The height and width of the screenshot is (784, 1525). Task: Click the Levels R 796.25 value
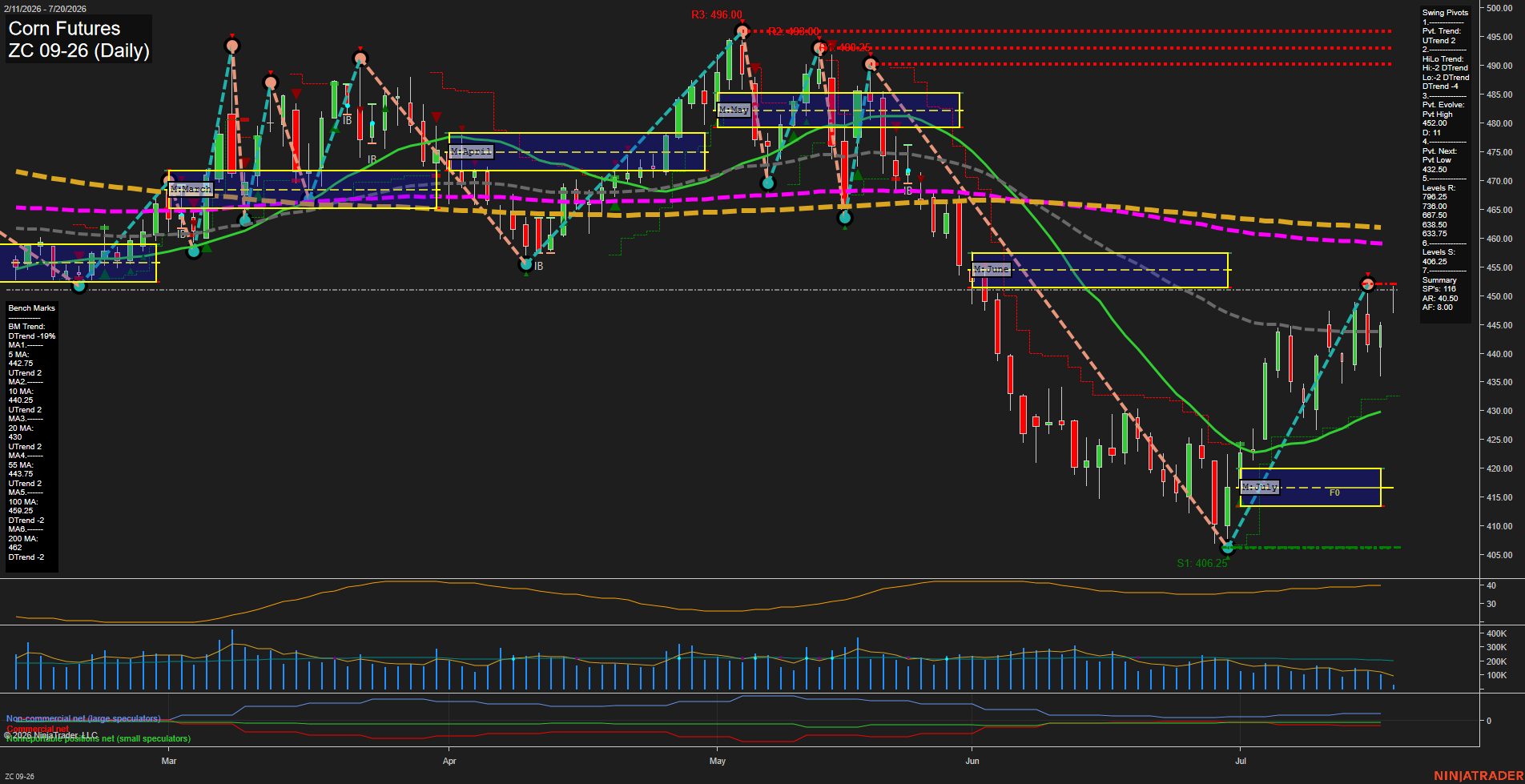click(x=1434, y=197)
